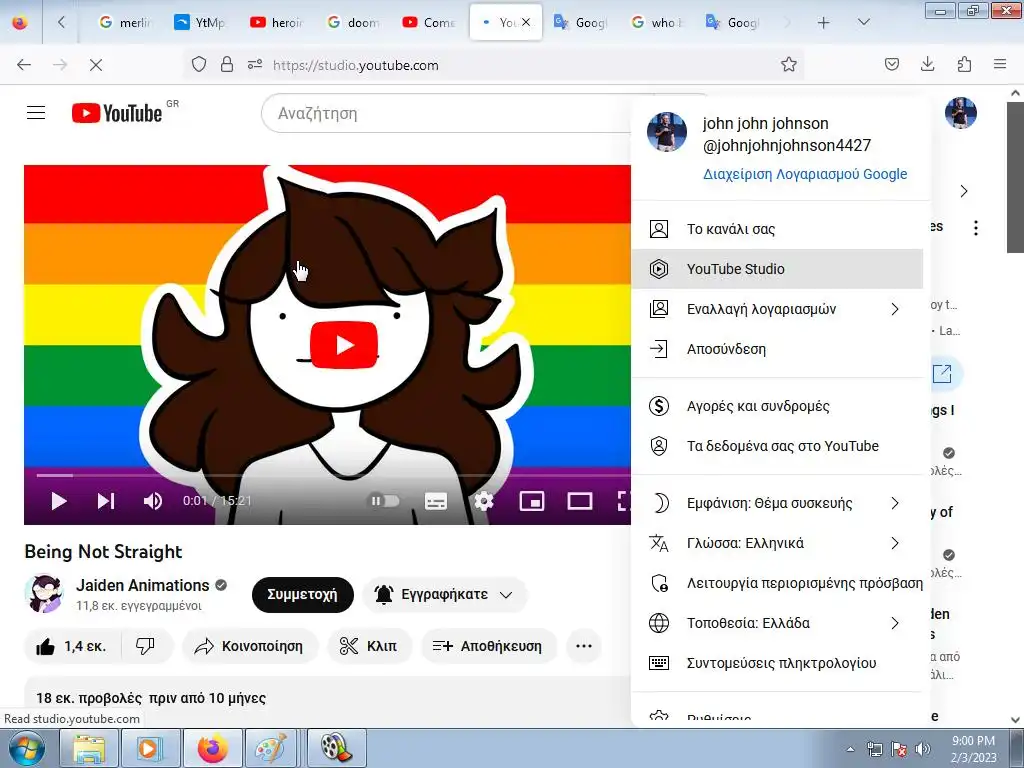This screenshot has width=1024, height=768.
Task: Open the Firefox extensions puzzle icon
Action: (x=964, y=64)
